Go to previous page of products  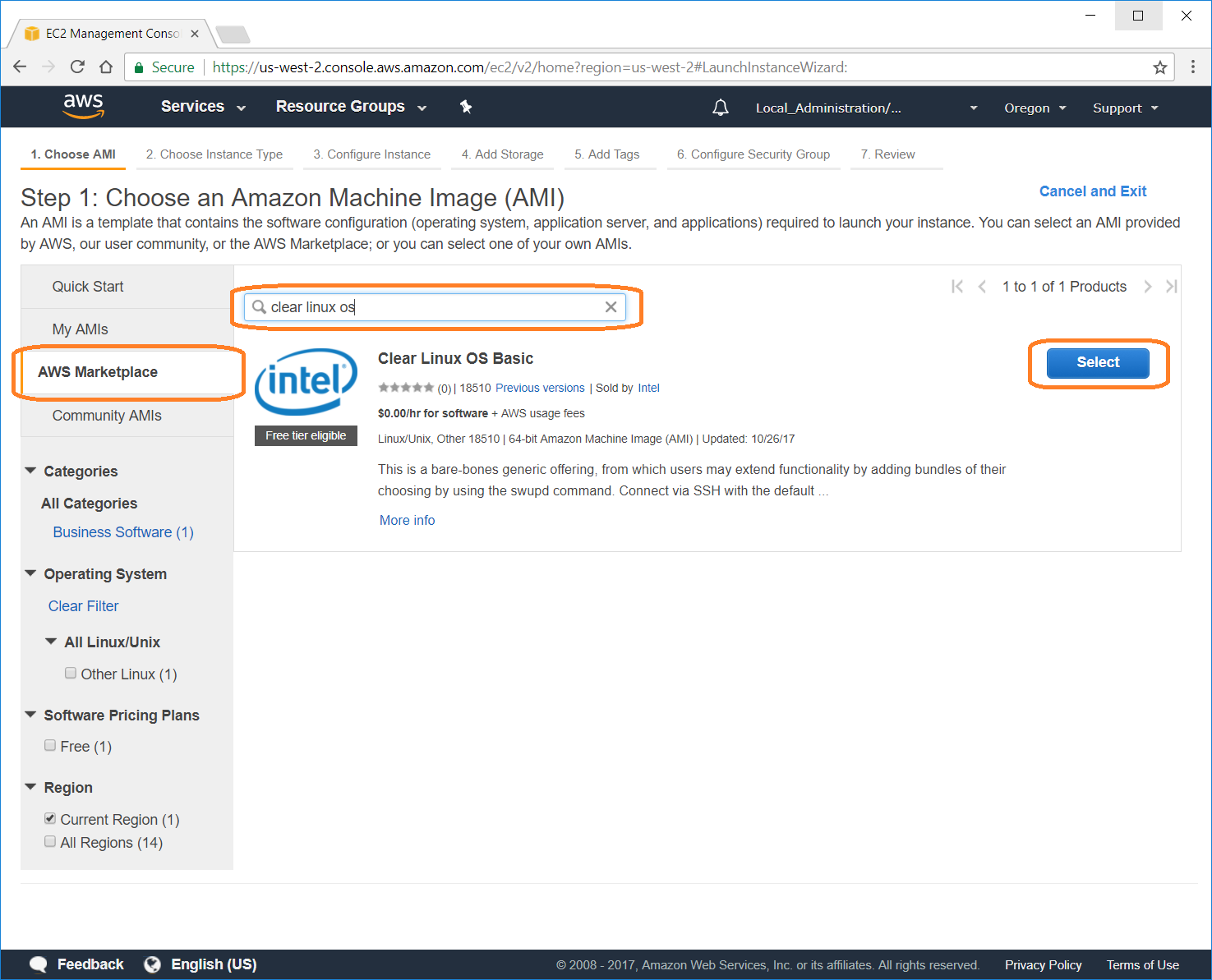982,287
